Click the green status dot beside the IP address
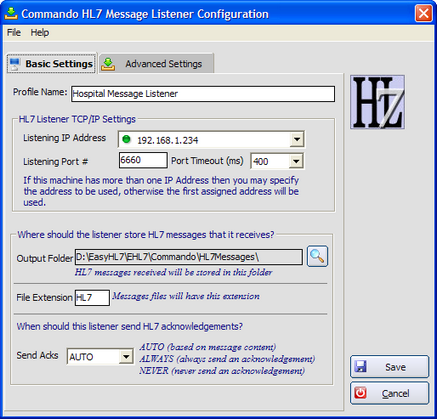 126,139
